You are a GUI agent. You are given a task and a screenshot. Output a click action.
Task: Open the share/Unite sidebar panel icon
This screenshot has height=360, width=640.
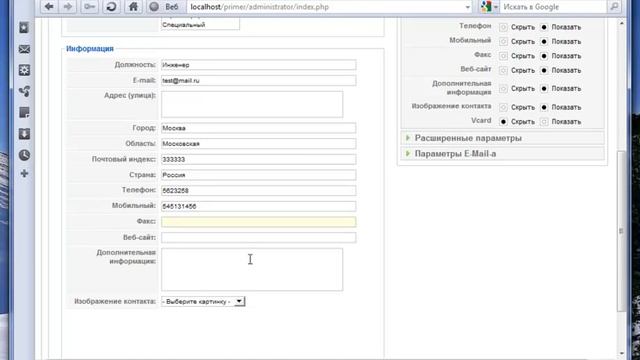click(24, 91)
